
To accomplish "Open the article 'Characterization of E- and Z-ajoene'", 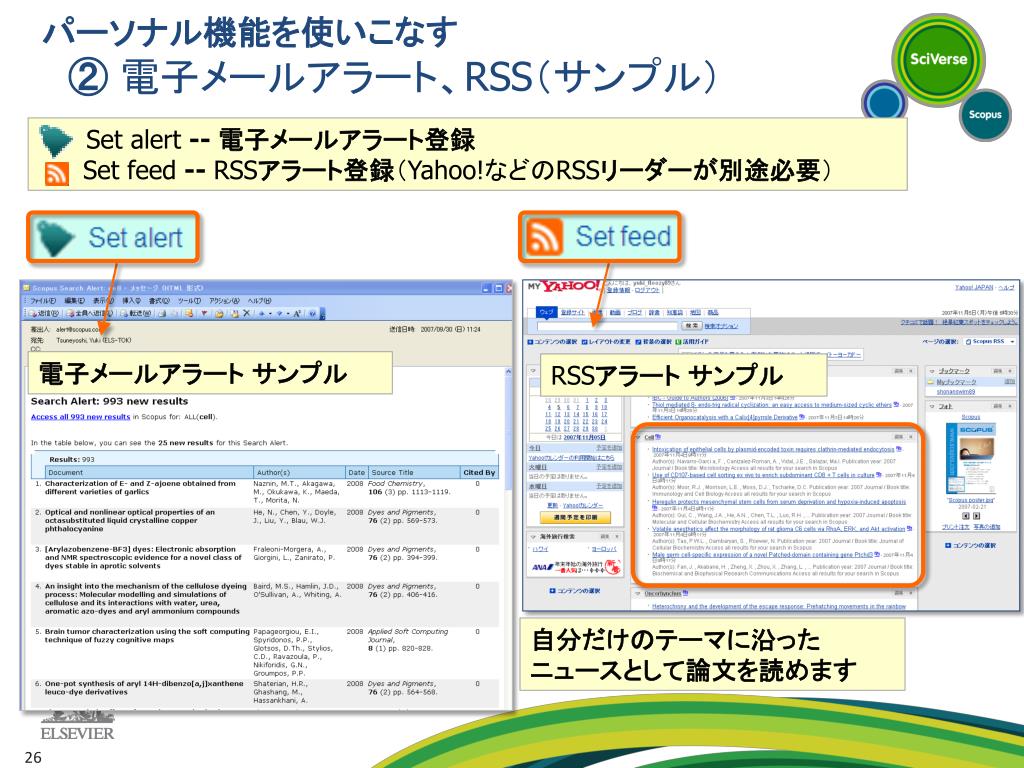I will pyautogui.click(x=140, y=488).
